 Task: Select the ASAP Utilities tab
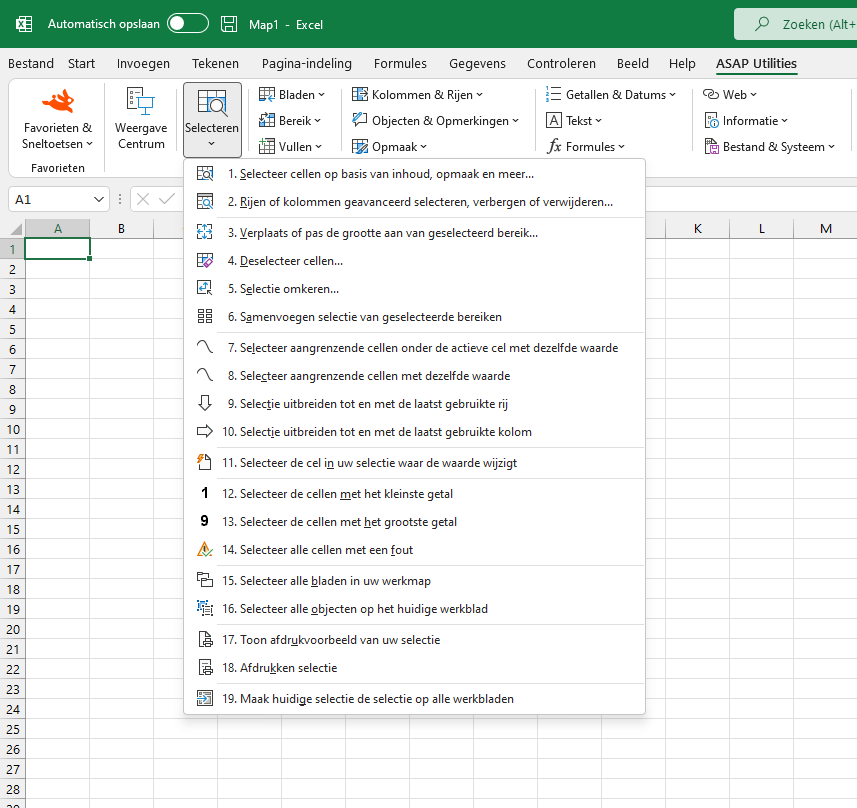click(x=756, y=63)
